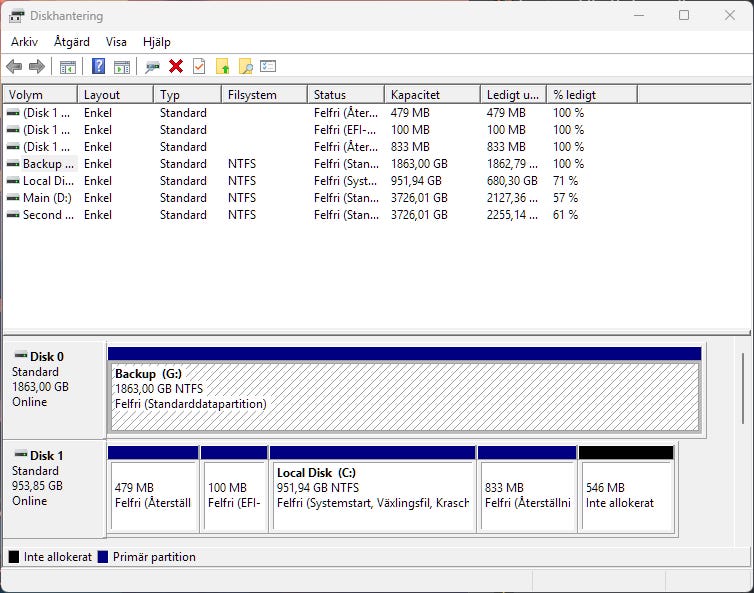The image size is (754, 593).
Task: Toggle the console tree pane icon
Action: 68,67
